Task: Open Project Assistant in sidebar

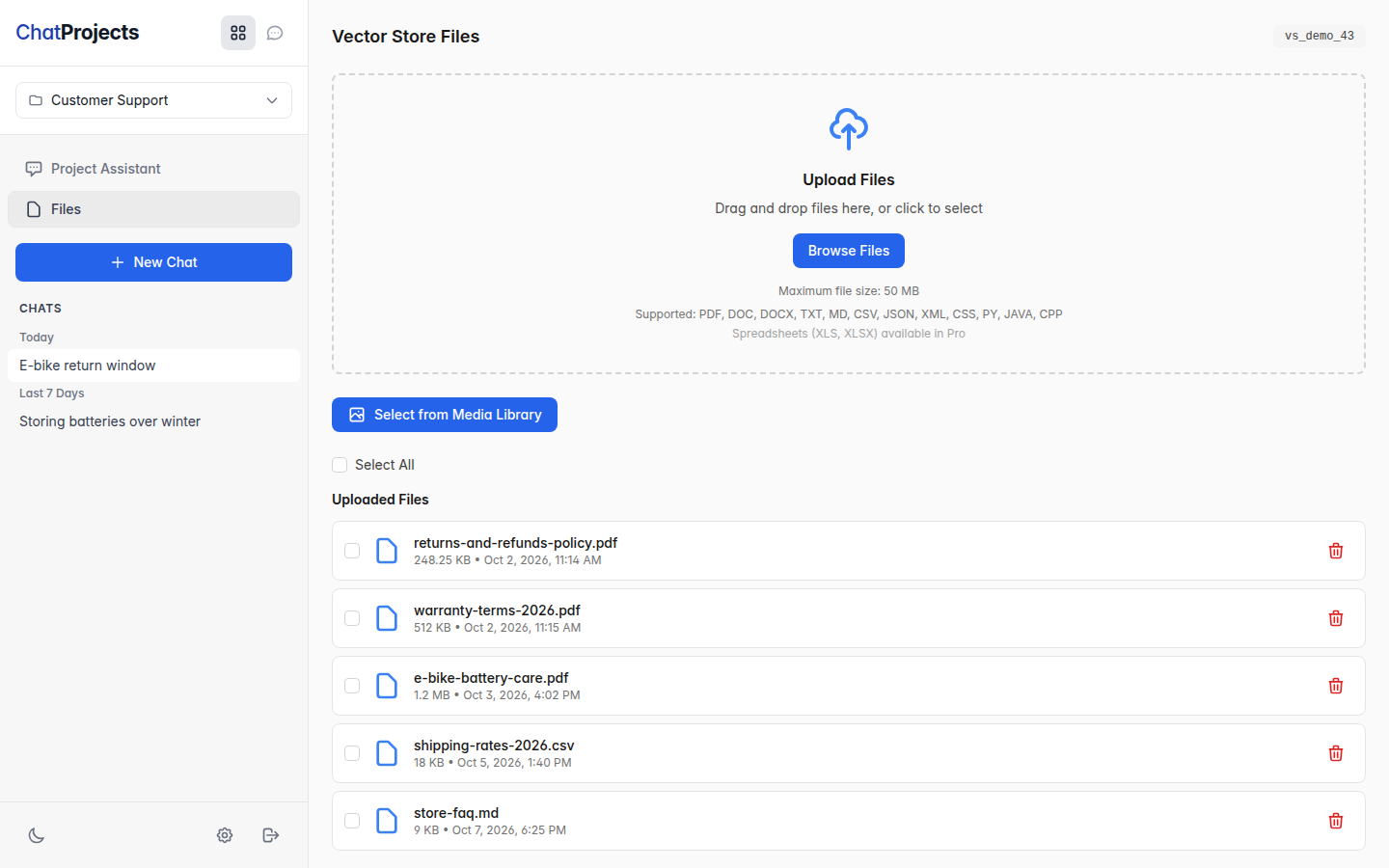Action: 153,169
